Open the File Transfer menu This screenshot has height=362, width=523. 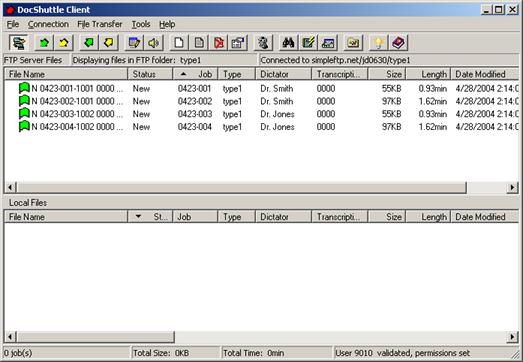coord(100,24)
